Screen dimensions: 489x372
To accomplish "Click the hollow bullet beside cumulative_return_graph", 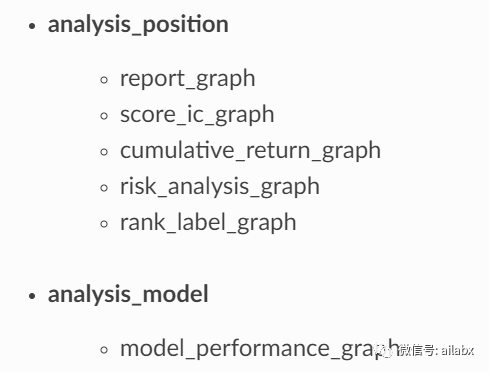I will pyautogui.click(x=104, y=152).
